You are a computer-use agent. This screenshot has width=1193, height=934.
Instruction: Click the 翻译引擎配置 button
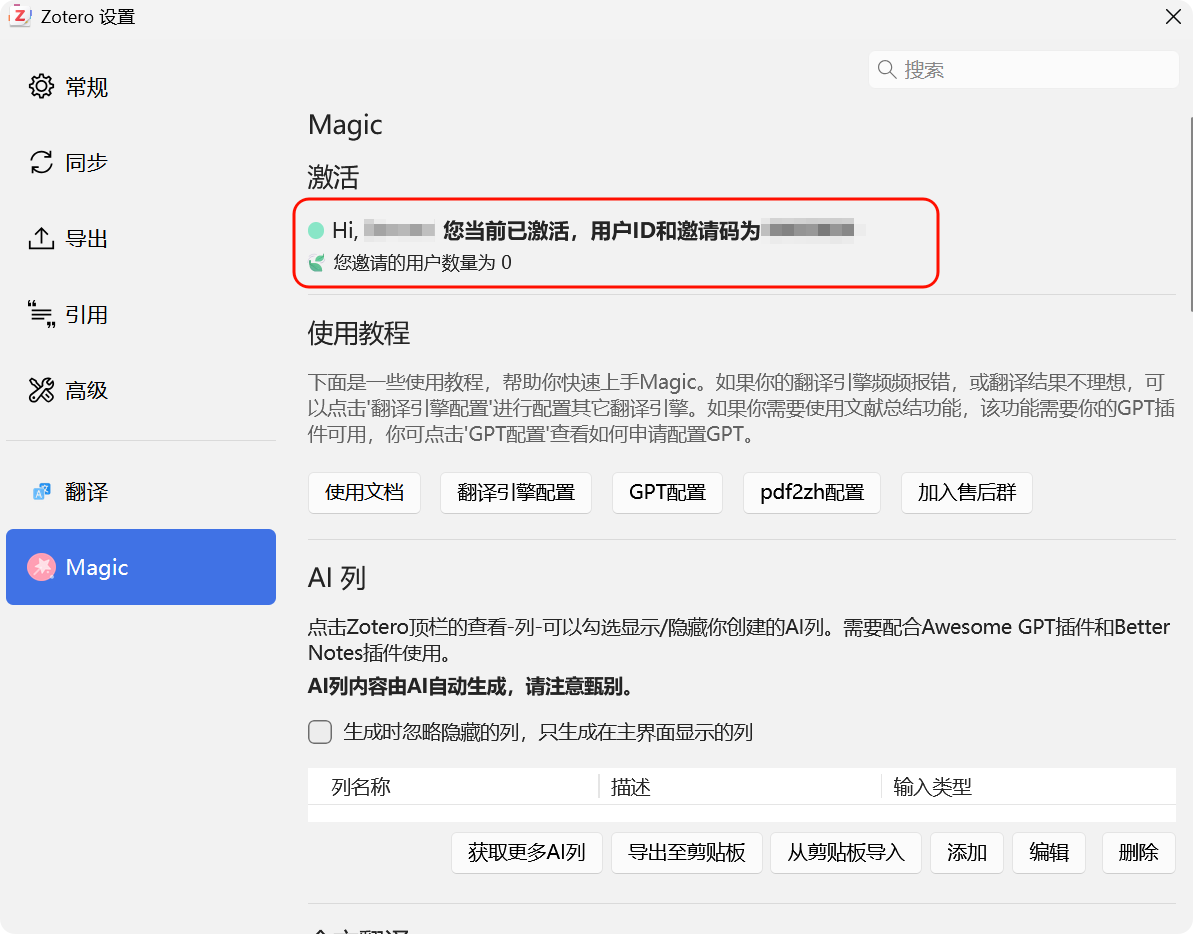click(x=516, y=493)
